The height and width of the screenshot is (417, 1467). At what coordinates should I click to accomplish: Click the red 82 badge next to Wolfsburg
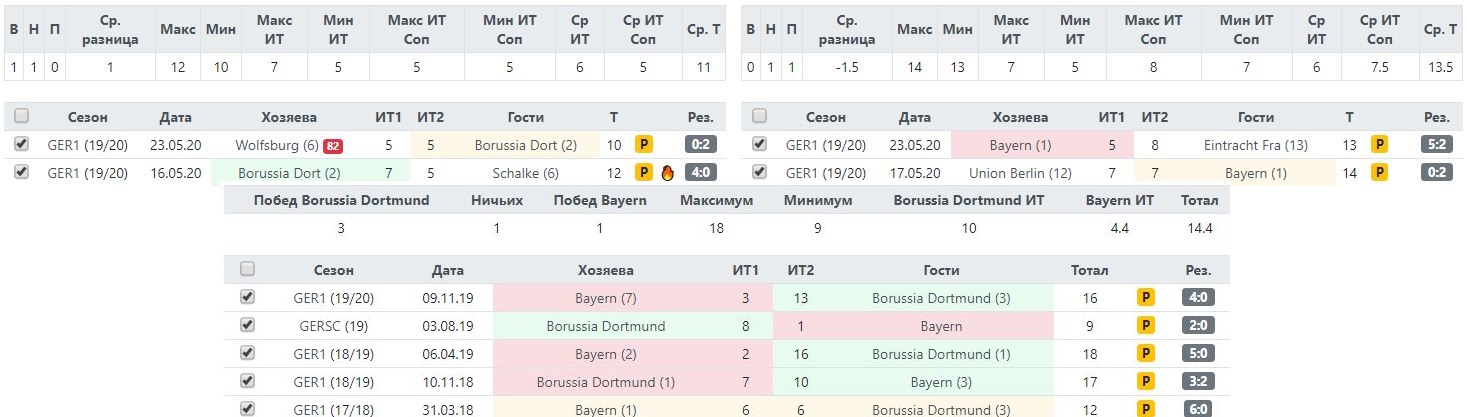[333, 146]
